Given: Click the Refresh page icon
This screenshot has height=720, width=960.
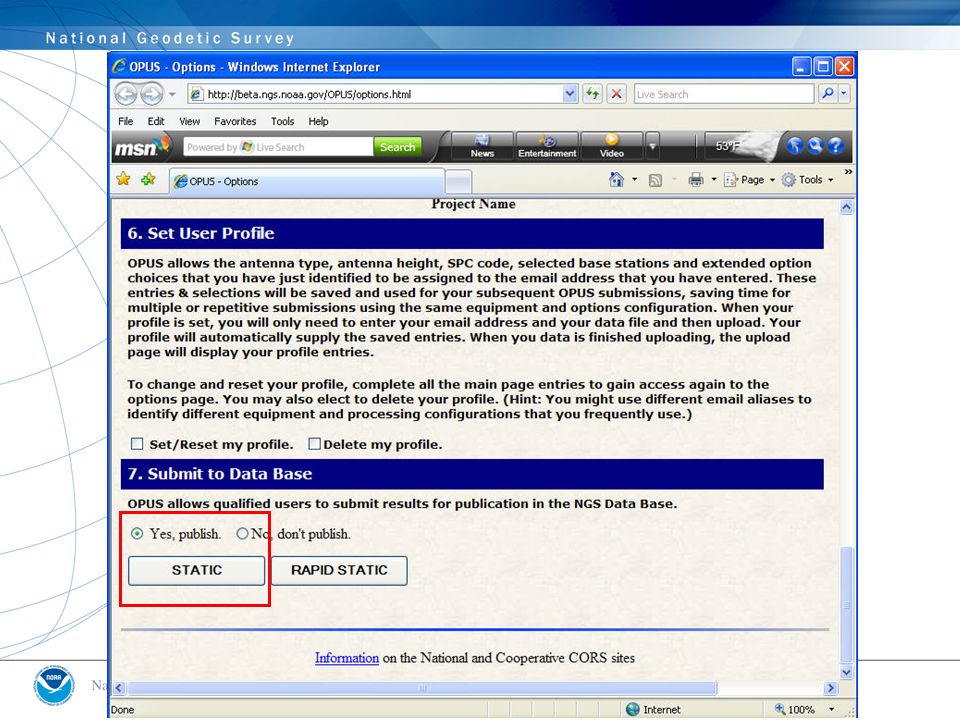Looking at the screenshot, I should [592, 94].
